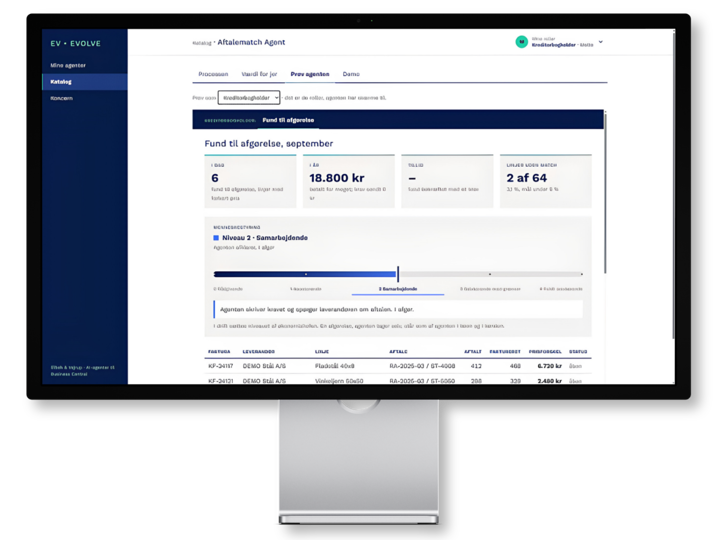720x540 pixels.
Task: Click the Prisforskel column header
Action: 545,352
